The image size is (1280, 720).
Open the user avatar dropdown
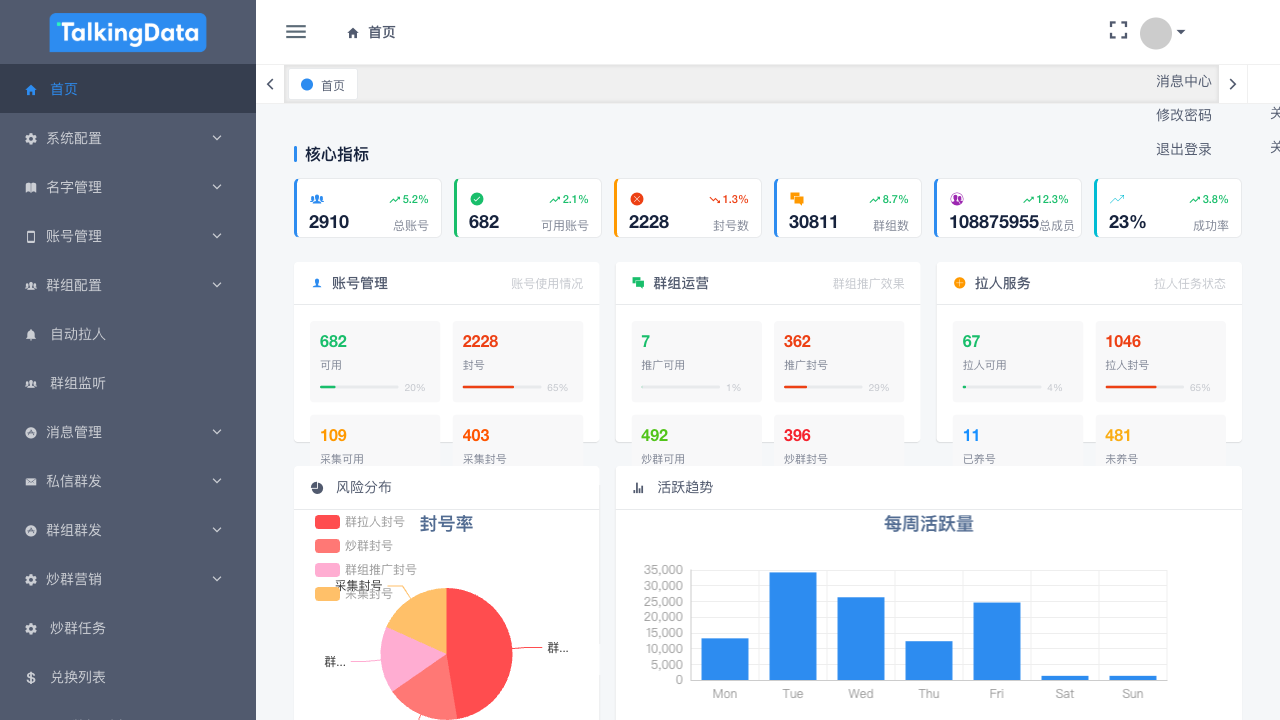click(x=1162, y=33)
